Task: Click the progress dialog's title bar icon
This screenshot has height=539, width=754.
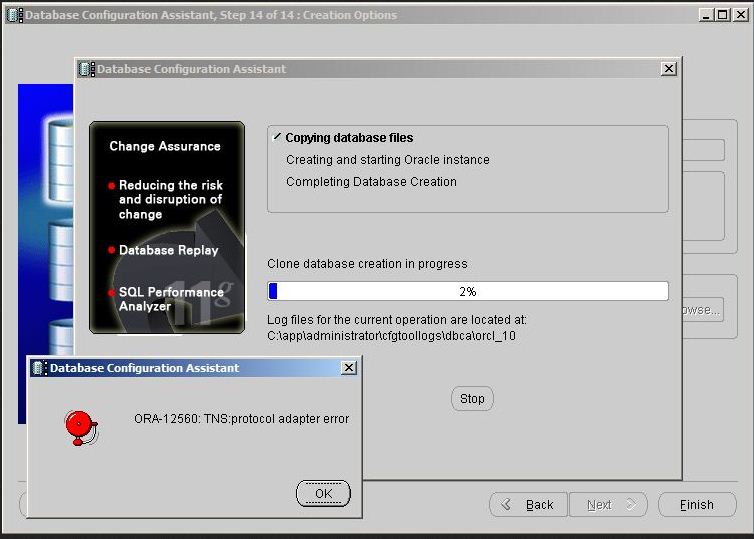Action: coord(86,69)
